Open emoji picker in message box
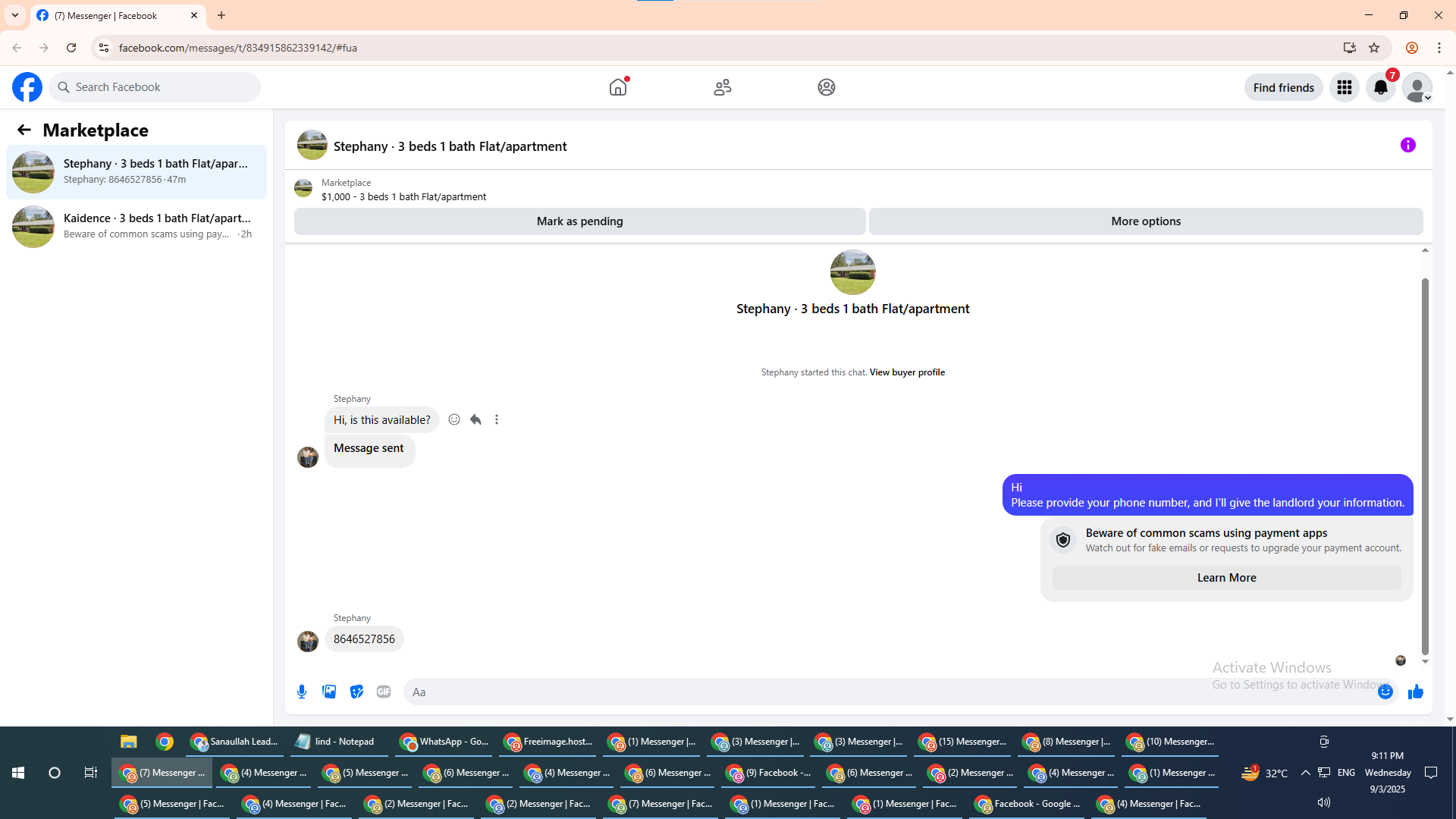 click(x=1385, y=692)
